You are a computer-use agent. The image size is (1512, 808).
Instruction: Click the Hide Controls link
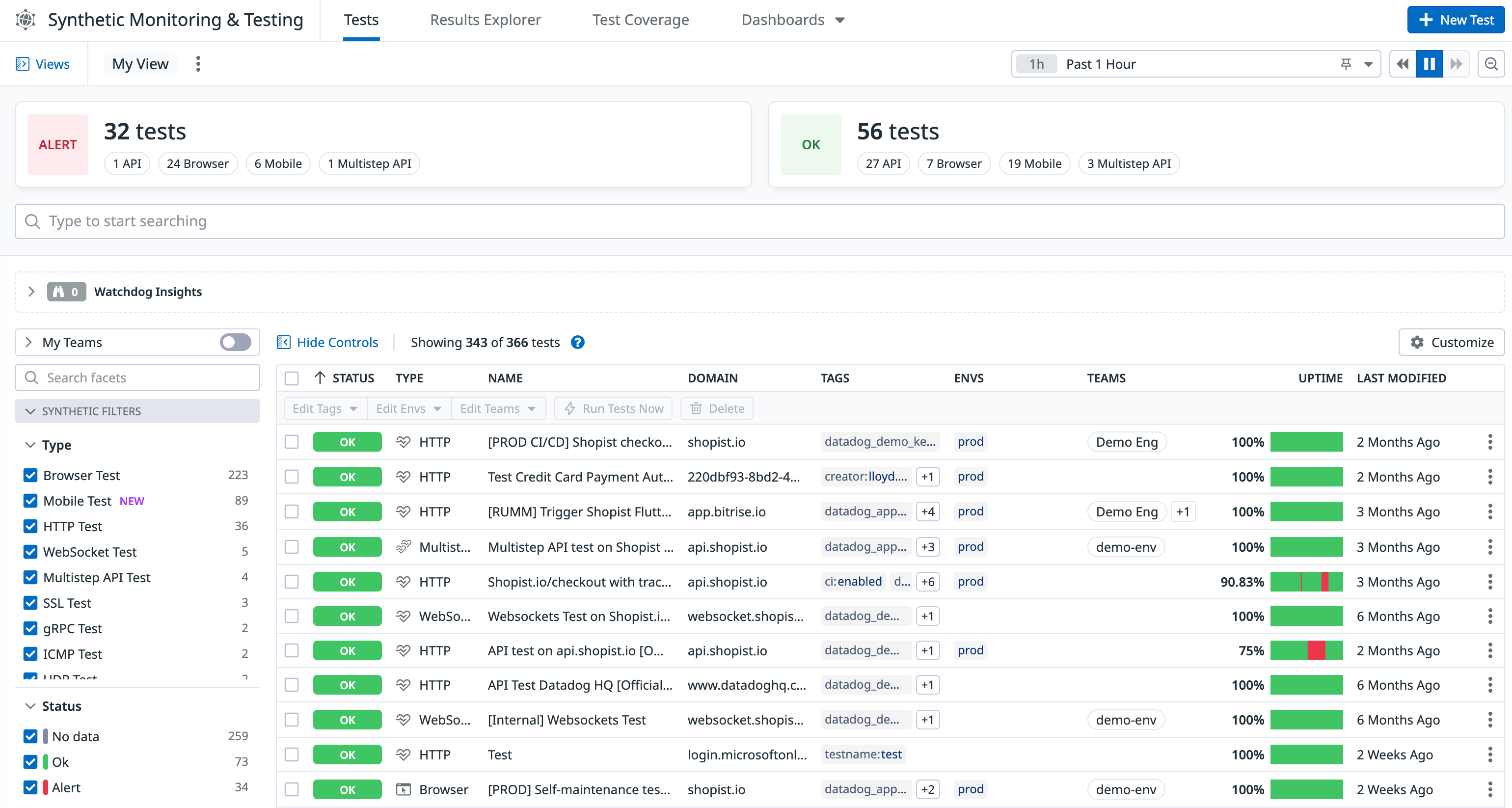pyautogui.click(x=337, y=342)
